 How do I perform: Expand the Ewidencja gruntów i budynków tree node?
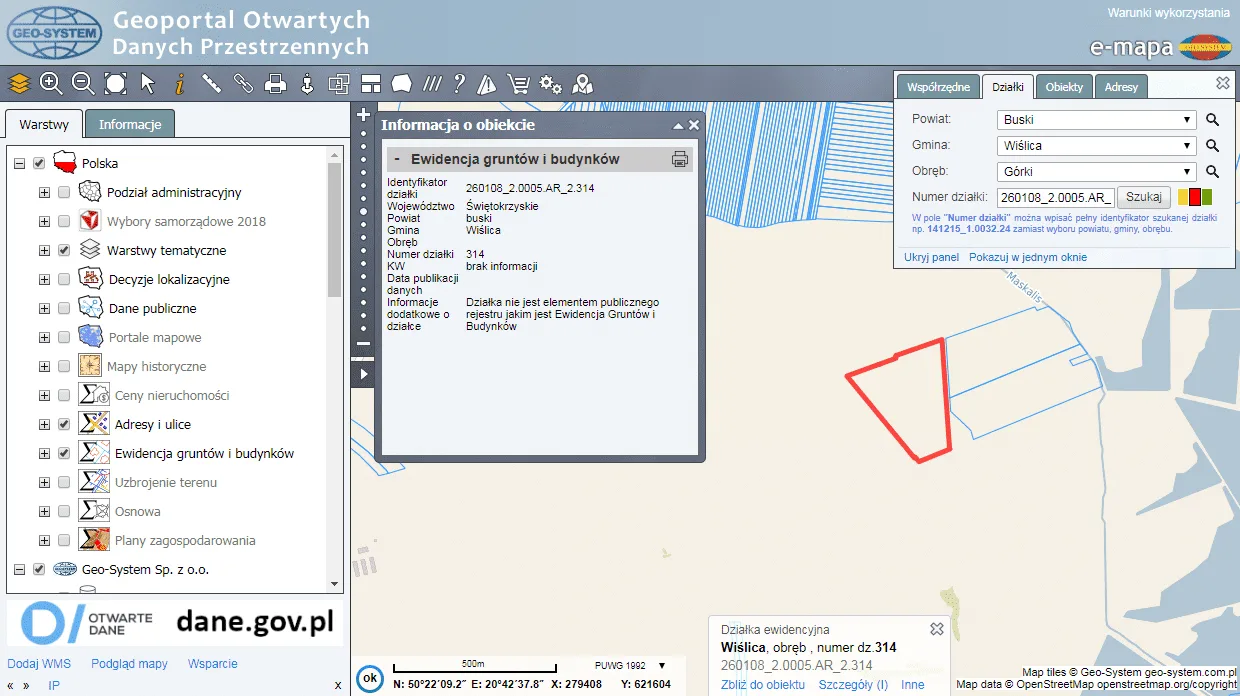pos(44,453)
